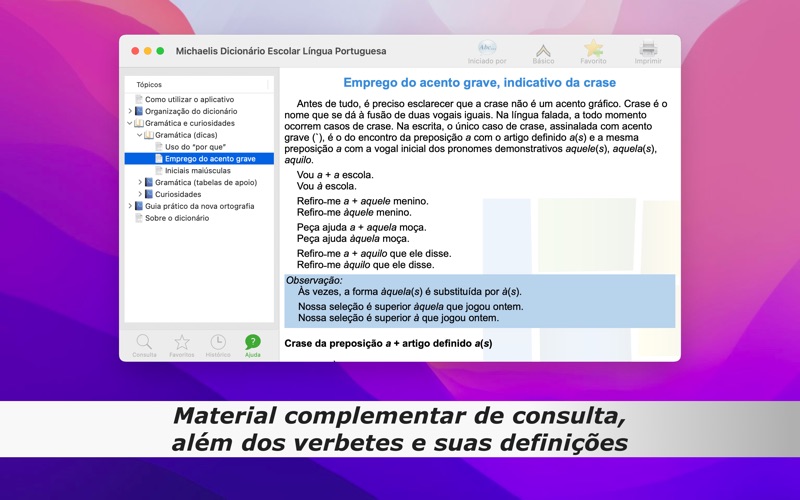
Task: Click open-book icon beside 'Gramática (dicas)'
Action: 149,135
